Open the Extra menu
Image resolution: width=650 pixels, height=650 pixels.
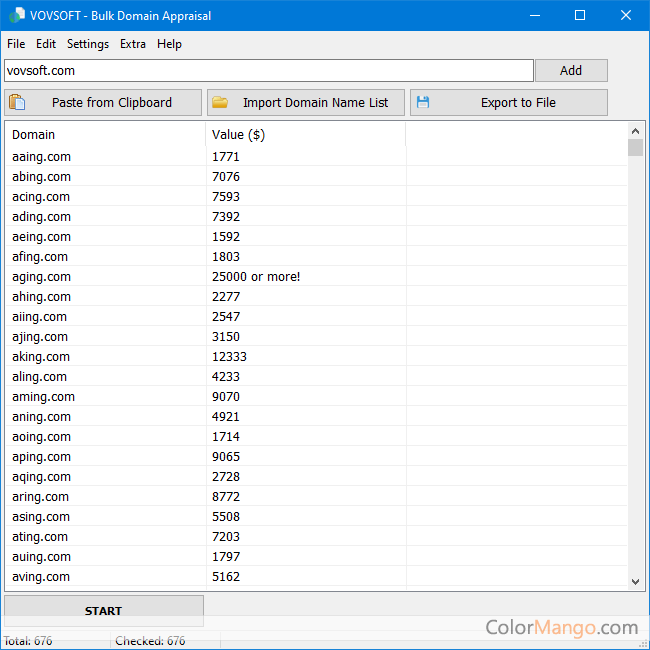(x=133, y=44)
